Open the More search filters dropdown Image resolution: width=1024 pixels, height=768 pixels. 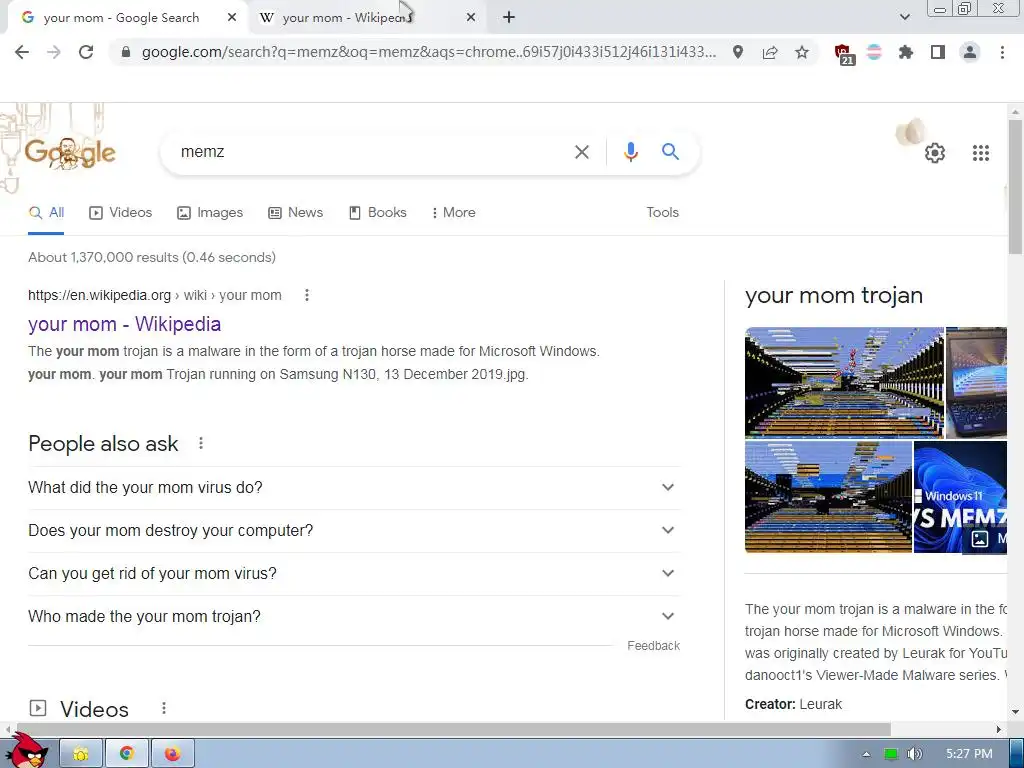[x=453, y=213]
